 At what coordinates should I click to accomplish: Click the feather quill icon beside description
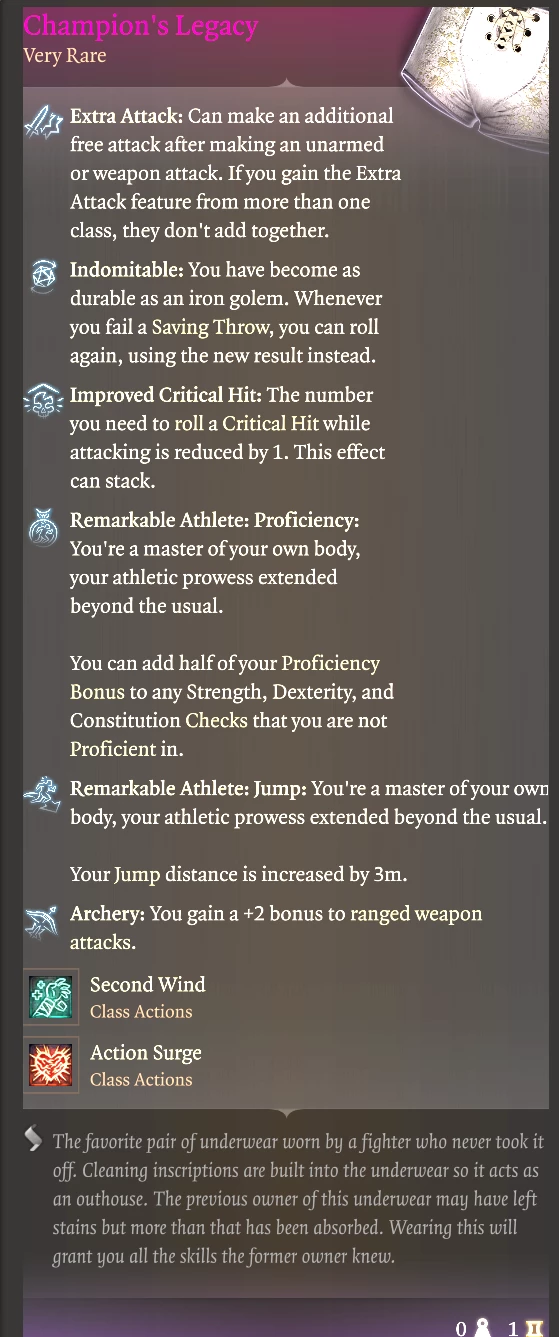[x=34, y=1137]
